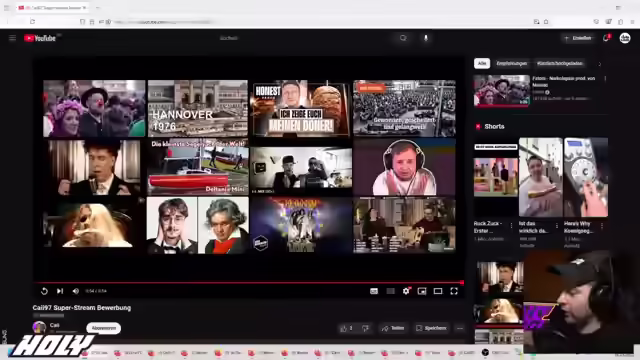The width and height of the screenshot is (640, 360).
Task: Bookmark the page with the star icon
Action: pyautogui.click(x=546, y=22)
